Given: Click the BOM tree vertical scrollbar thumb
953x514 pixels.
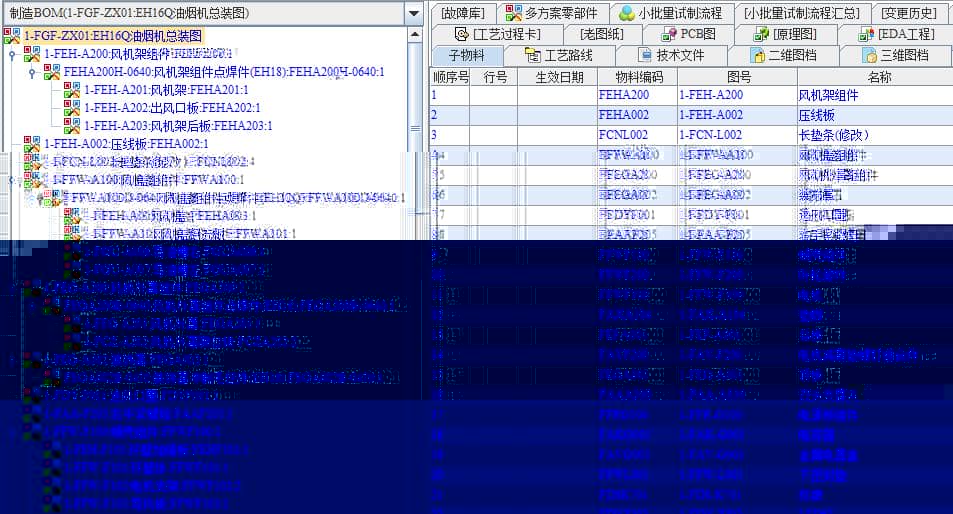Looking at the screenshot, I should (x=415, y=128).
